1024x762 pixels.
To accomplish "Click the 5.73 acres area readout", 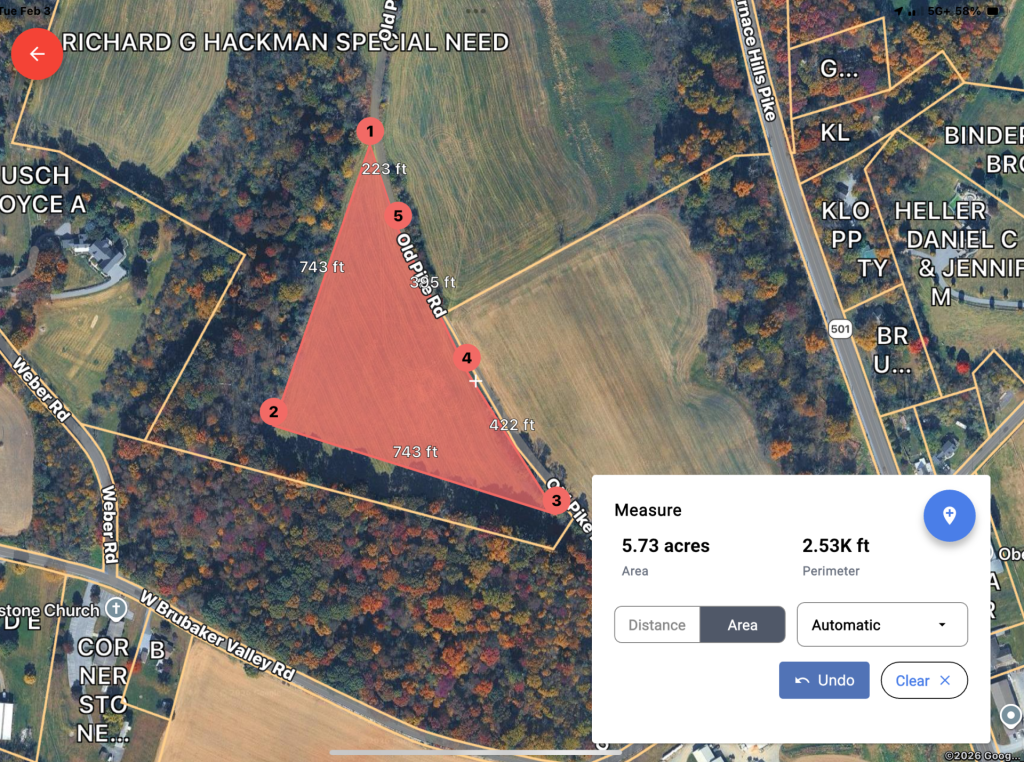I will tap(665, 546).
